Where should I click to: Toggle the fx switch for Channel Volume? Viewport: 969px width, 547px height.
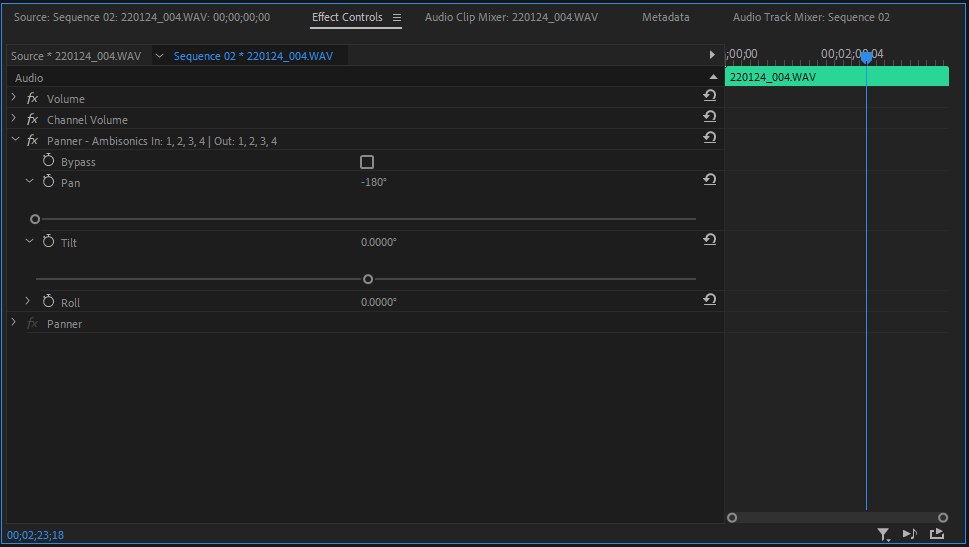click(x=32, y=120)
